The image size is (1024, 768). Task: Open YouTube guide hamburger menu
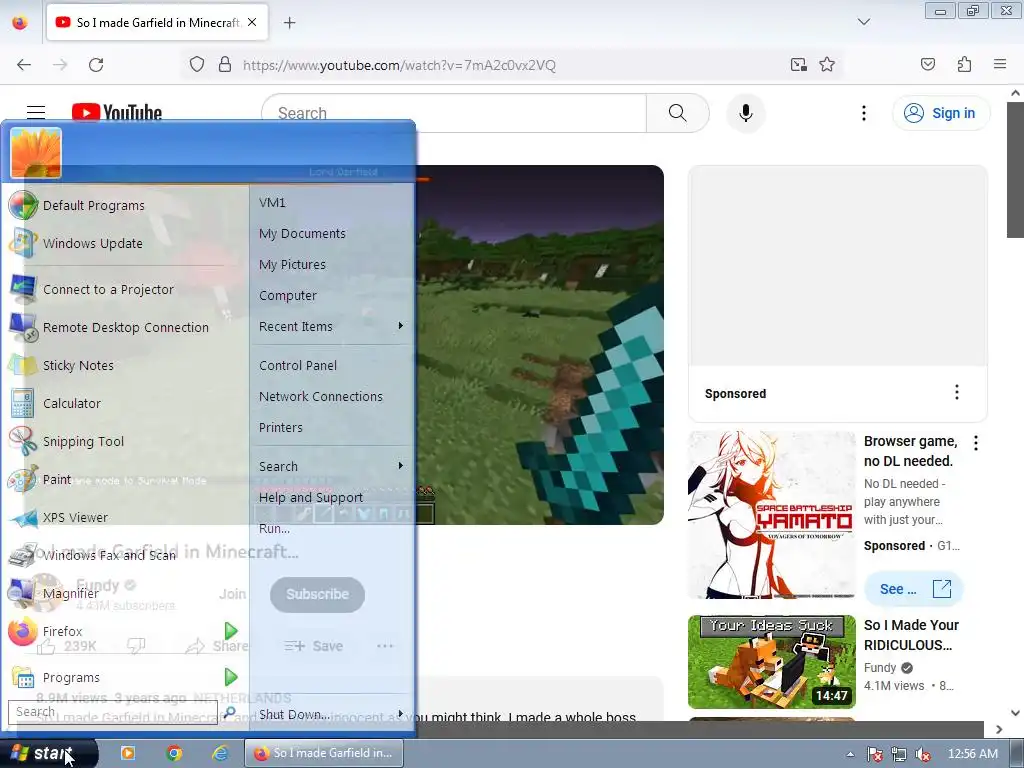click(35, 113)
